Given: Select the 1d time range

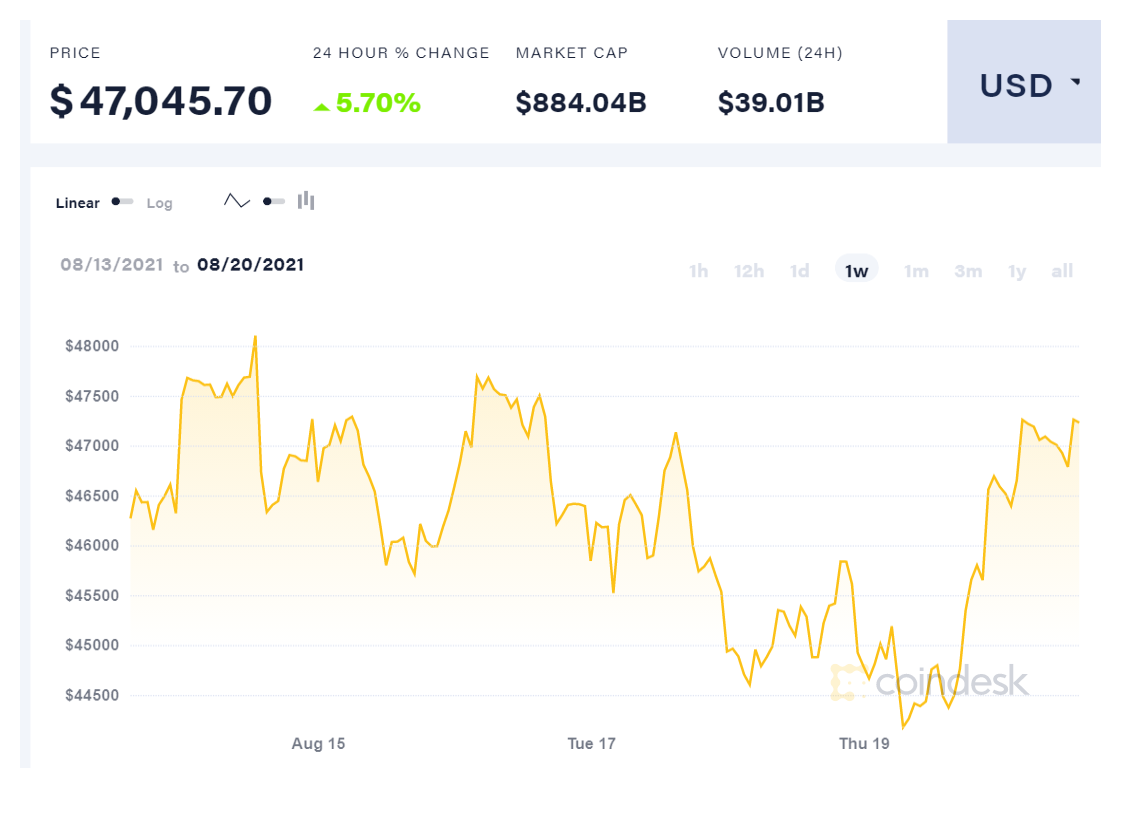Looking at the screenshot, I should 800,271.
